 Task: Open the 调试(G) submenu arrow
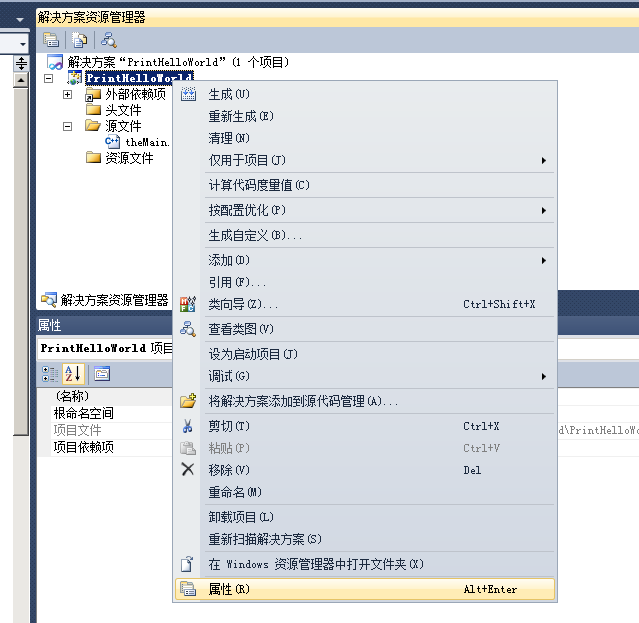click(544, 376)
